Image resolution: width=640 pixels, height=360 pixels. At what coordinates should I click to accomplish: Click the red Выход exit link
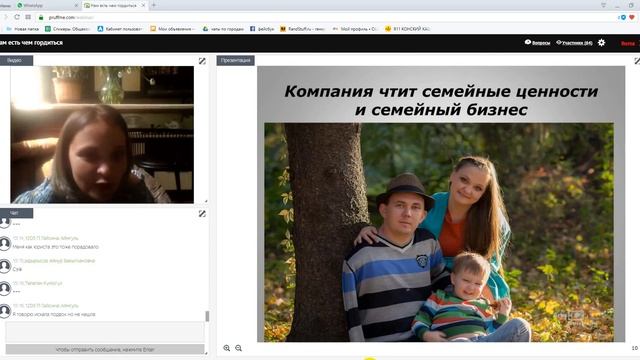[x=628, y=43]
